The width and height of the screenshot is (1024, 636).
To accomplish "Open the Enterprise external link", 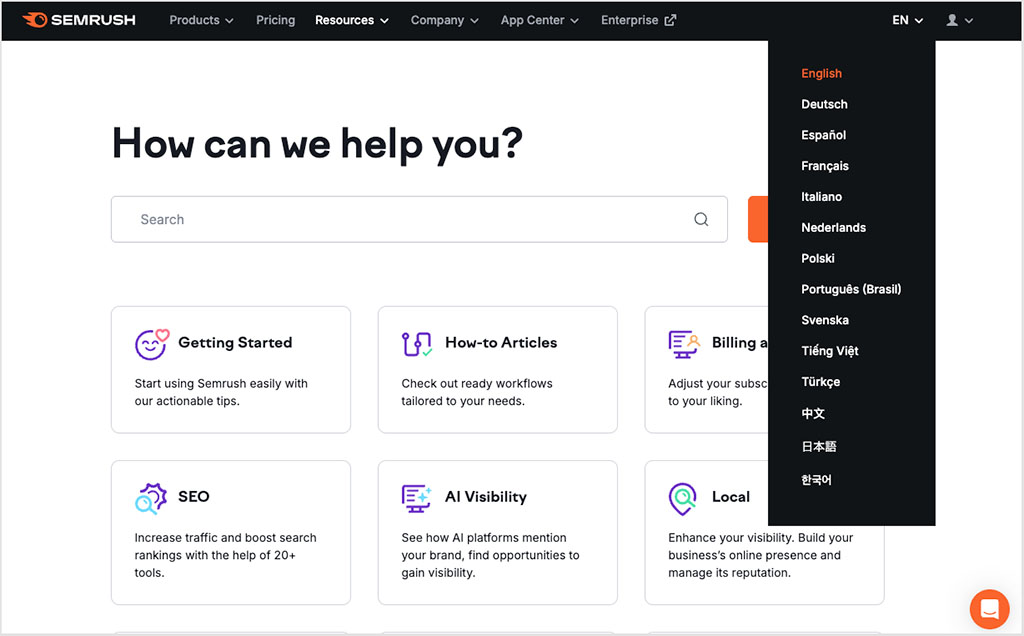I will coord(638,20).
